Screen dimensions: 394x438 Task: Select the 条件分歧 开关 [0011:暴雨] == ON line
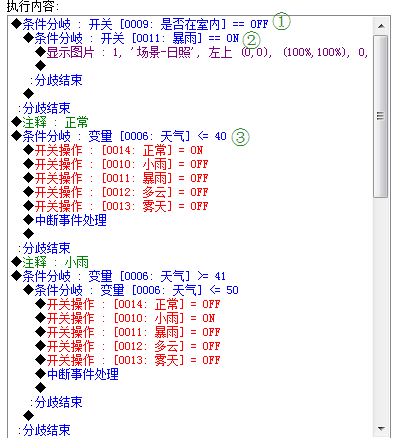(x=132, y=38)
